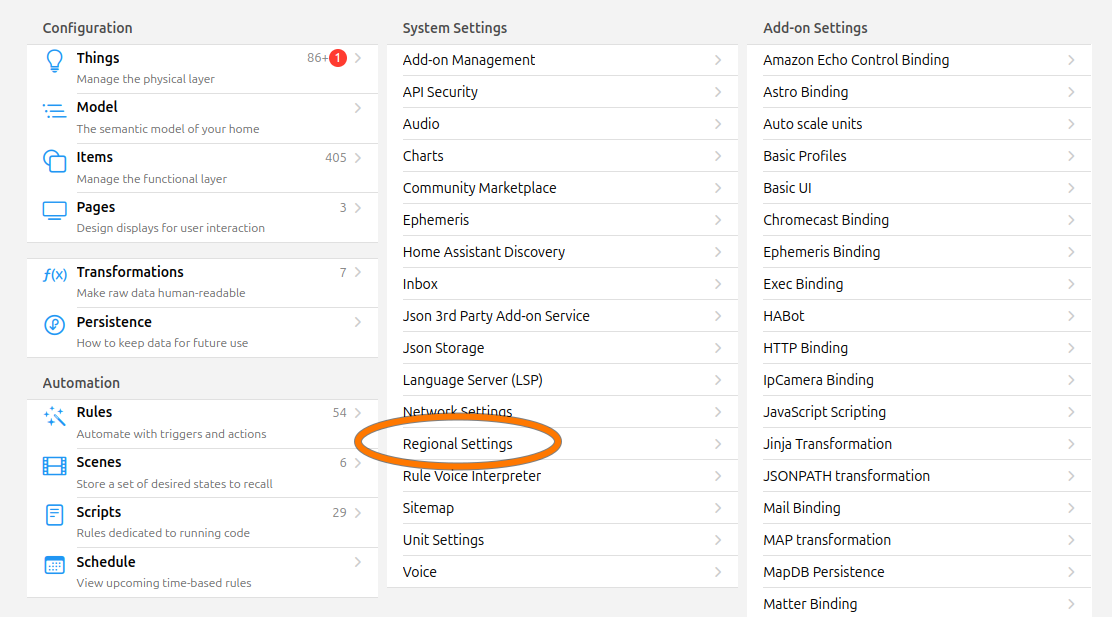Click the red notification badge on Things

click(338, 58)
